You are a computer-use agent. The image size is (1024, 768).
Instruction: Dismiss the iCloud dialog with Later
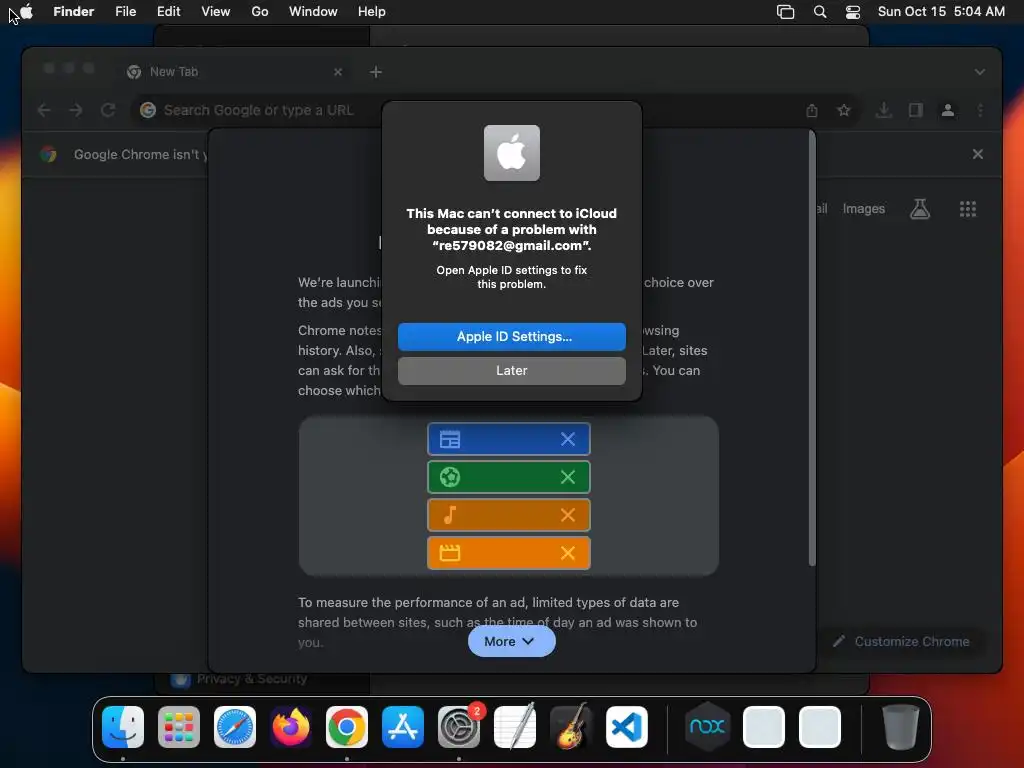(511, 370)
